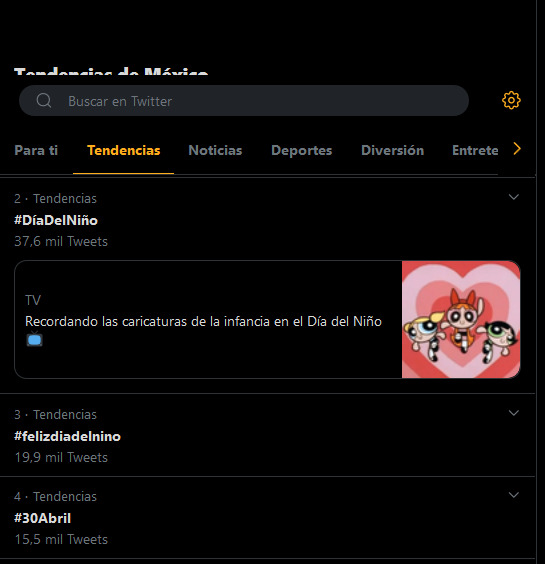Screen dimensions: 545x564
Task: Expand options chevron for #felizdiadelnino trend
Action: coord(514,413)
